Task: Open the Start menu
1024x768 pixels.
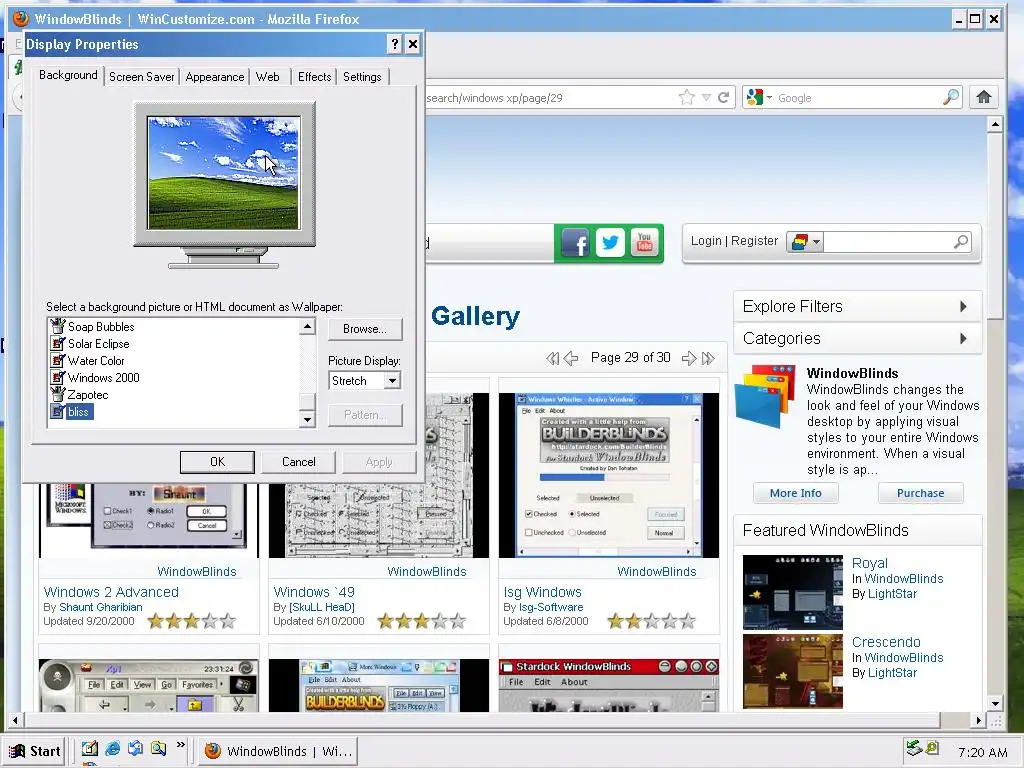Action: [x=35, y=751]
